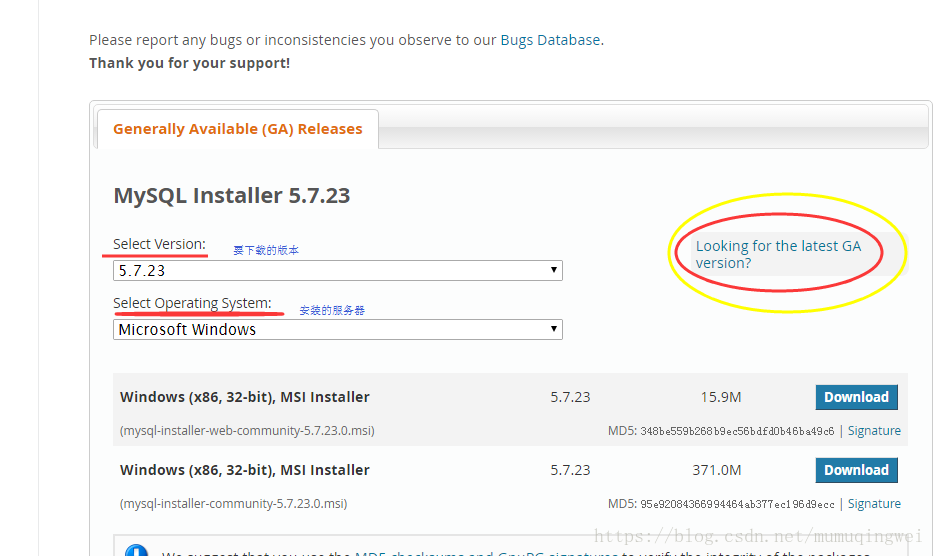The height and width of the screenshot is (556, 935).
Task: Click the 371.0M file size value
Action: click(717, 470)
